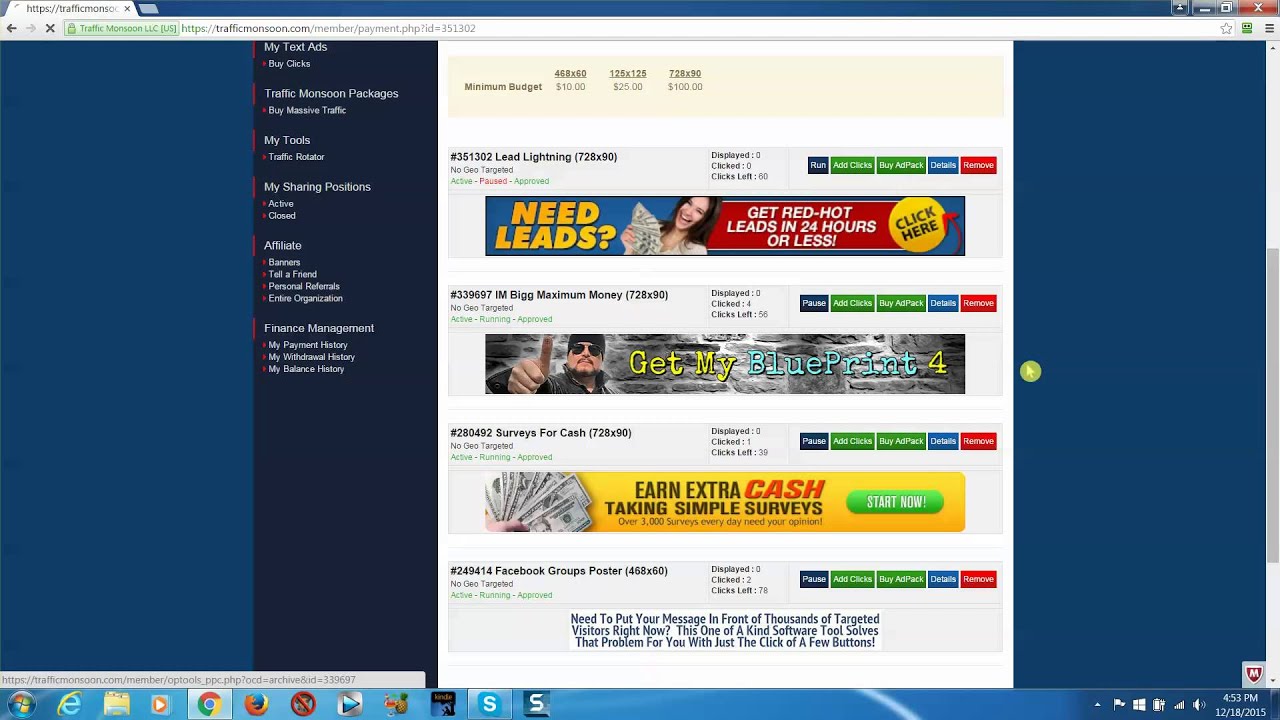Add Clicks to Lead Lightning campaign
The image size is (1280, 720).
(x=852, y=165)
